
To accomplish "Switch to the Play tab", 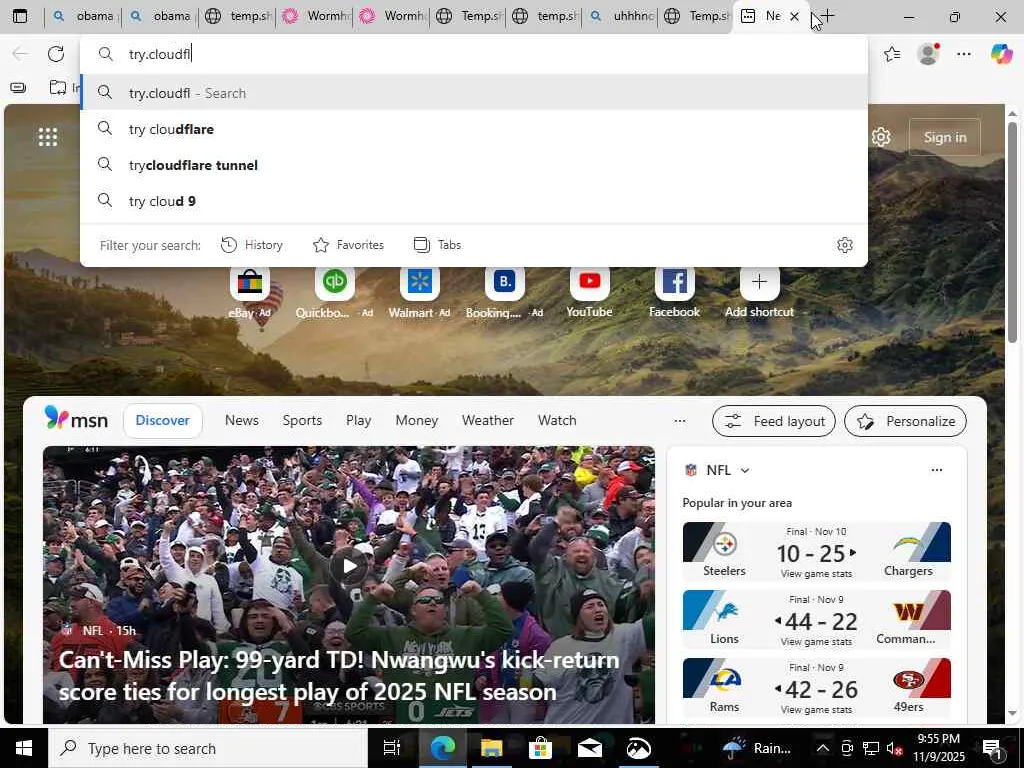I will click(x=359, y=421).
